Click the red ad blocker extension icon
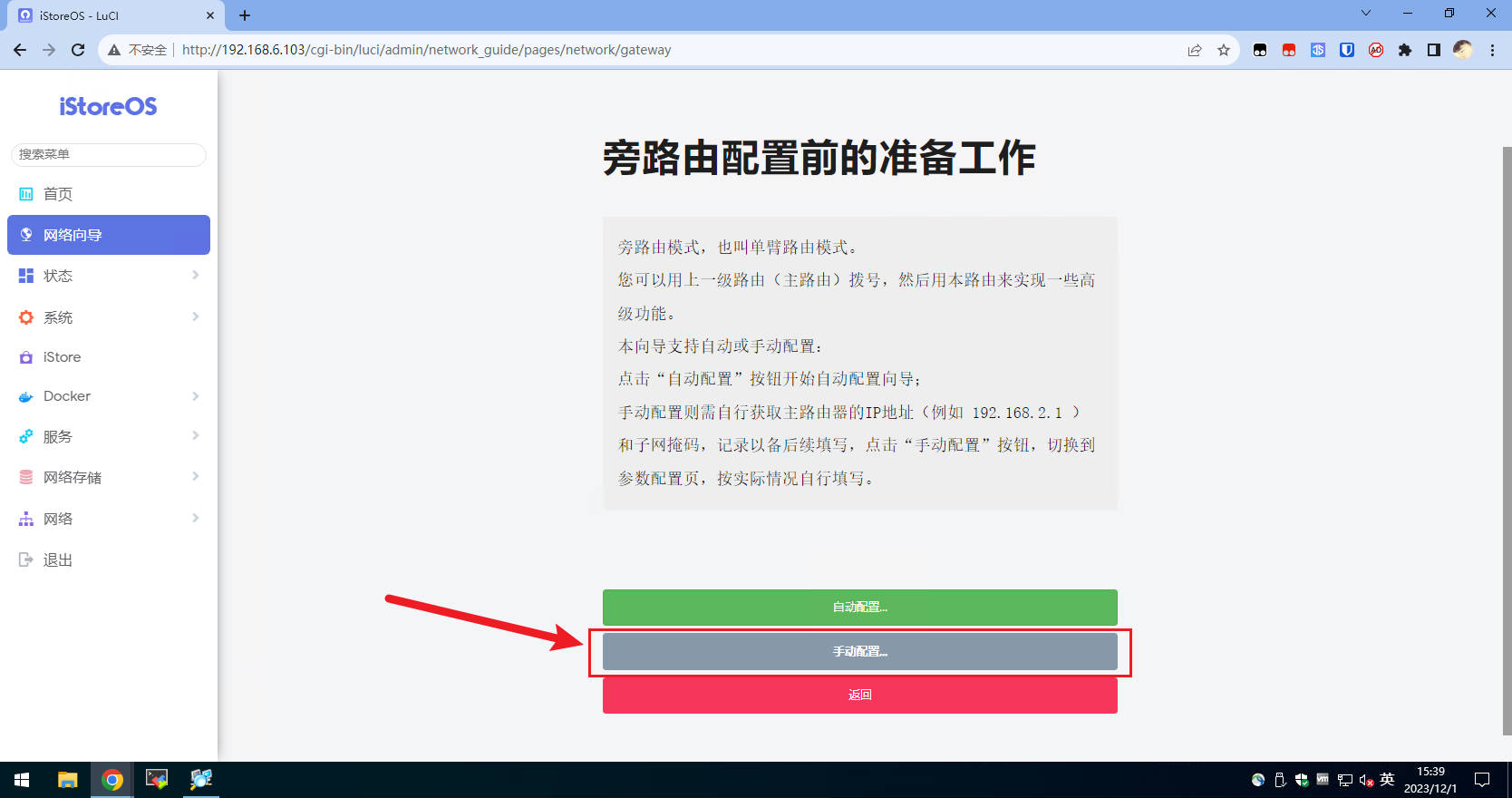Screen dimensions: 1512x798 (1376, 50)
